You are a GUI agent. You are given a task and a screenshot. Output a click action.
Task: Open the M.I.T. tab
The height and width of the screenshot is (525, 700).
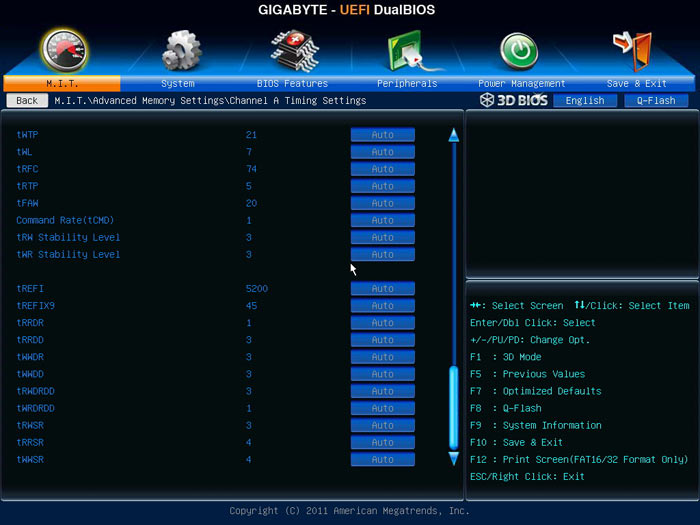tap(62, 83)
